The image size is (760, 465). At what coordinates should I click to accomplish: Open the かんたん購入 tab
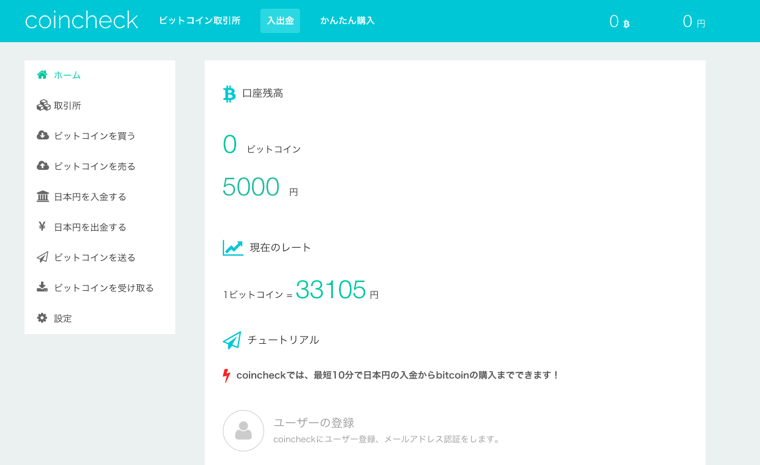coord(348,21)
